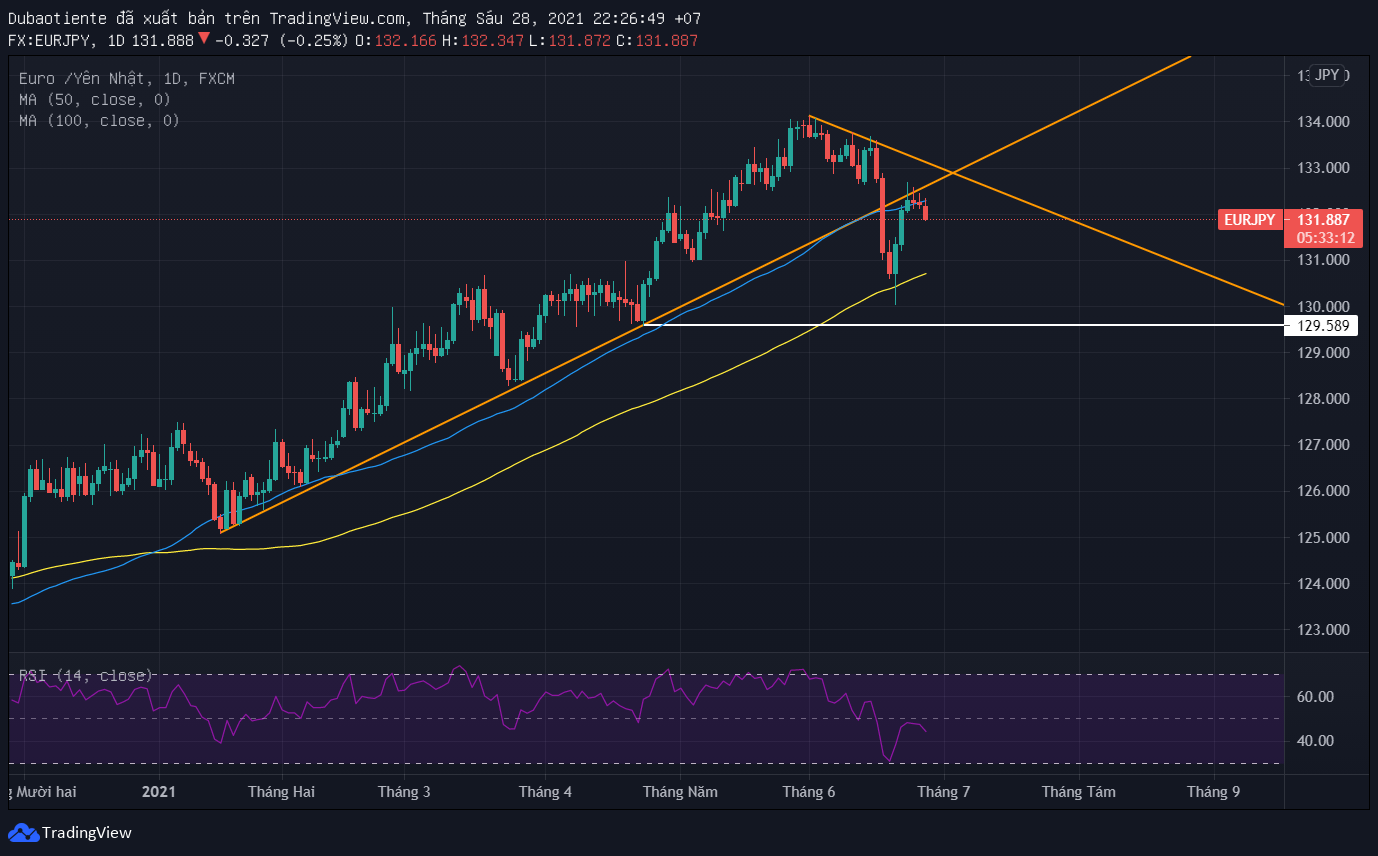Click the red down-triangle change indicator
The image size is (1378, 856).
point(203,39)
